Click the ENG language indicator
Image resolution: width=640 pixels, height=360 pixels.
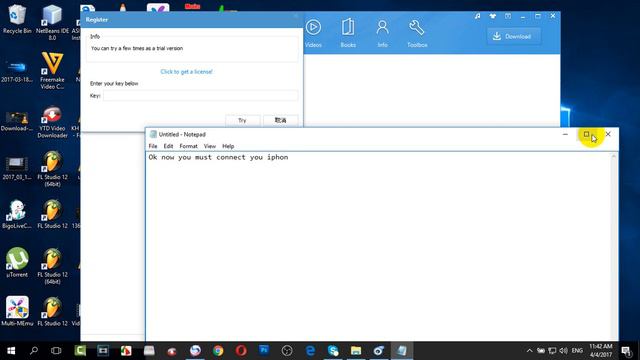tap(577, 351)
